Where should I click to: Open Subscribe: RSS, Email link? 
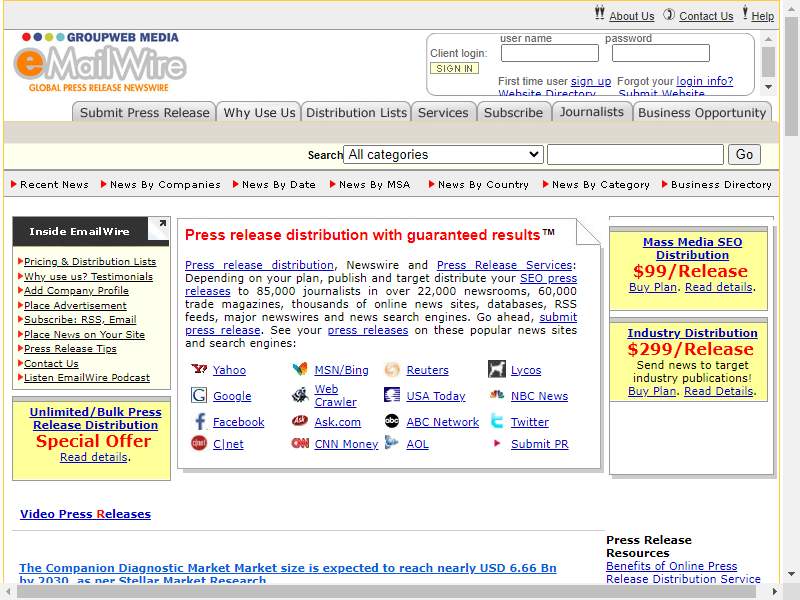[x=80, y=320]
